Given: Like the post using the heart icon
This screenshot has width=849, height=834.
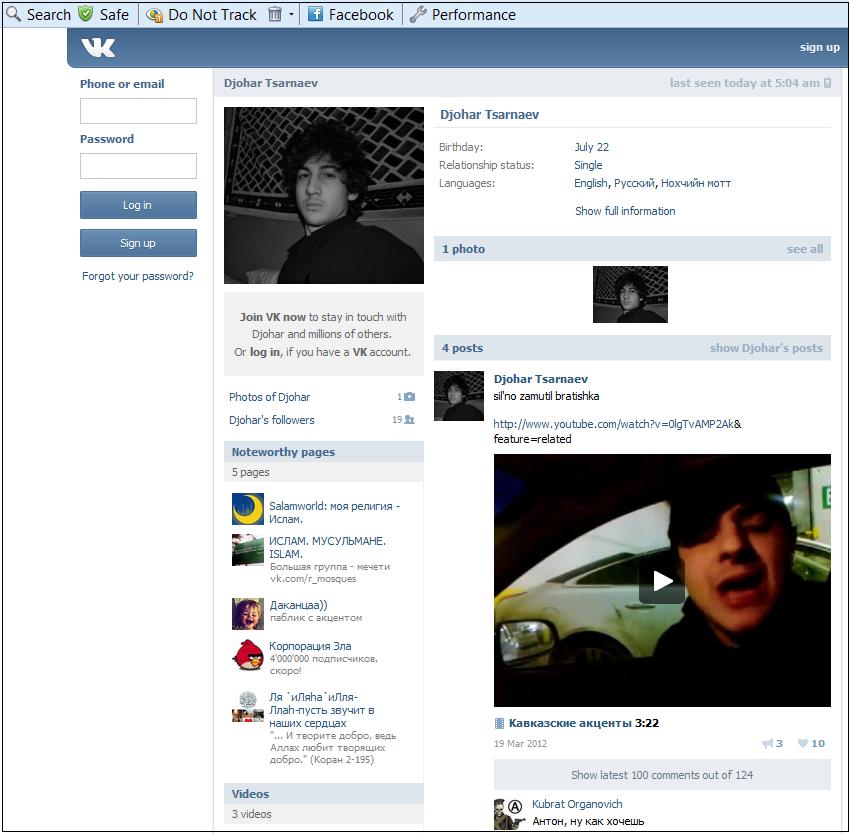Looking at the screenshot, I should tap(803, 744).
